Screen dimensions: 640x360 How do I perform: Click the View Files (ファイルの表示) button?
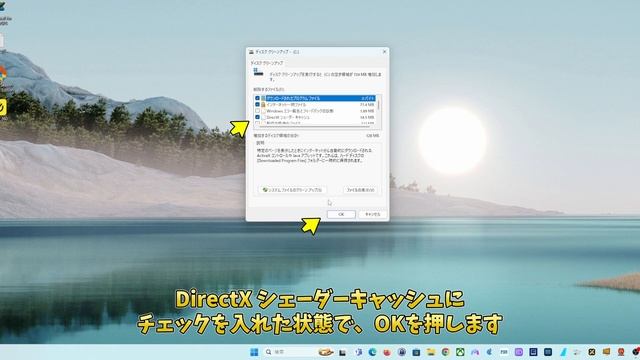point(360,190)
